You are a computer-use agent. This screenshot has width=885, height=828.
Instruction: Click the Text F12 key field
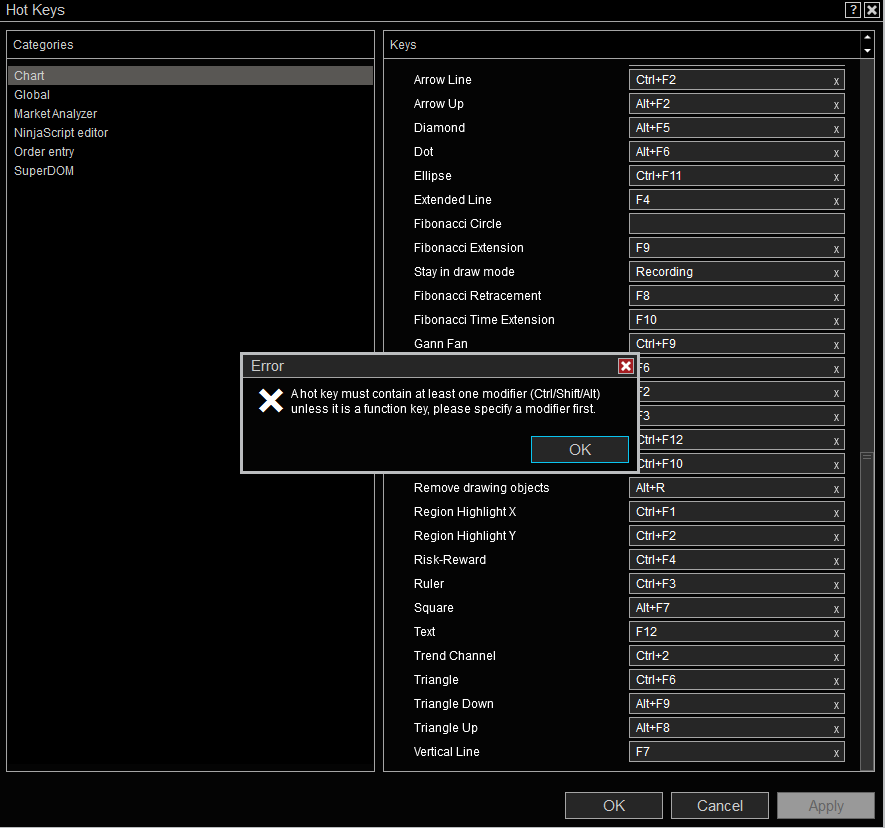coord(737,632)
